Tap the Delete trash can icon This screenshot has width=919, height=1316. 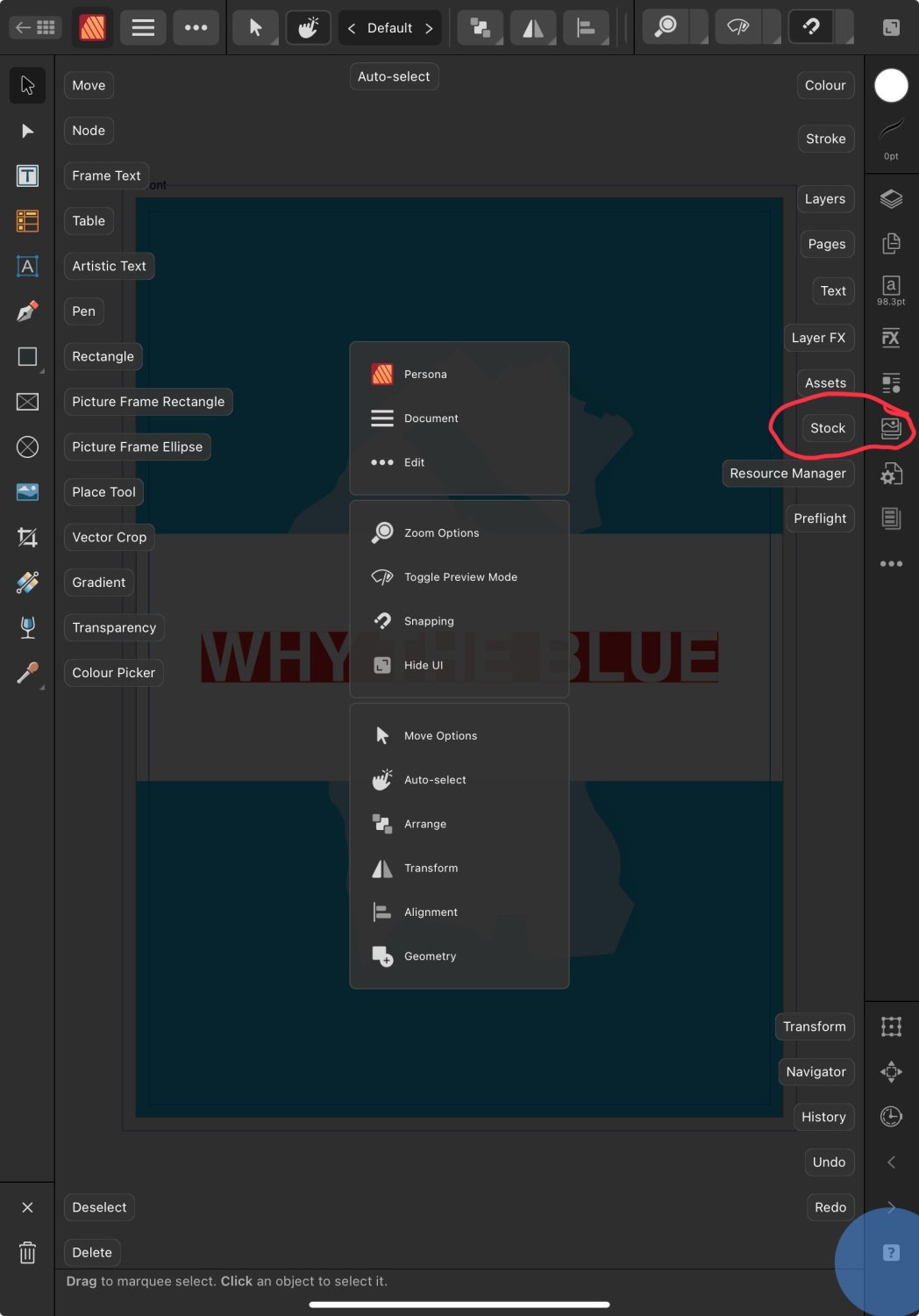(x=27, y=1252)
